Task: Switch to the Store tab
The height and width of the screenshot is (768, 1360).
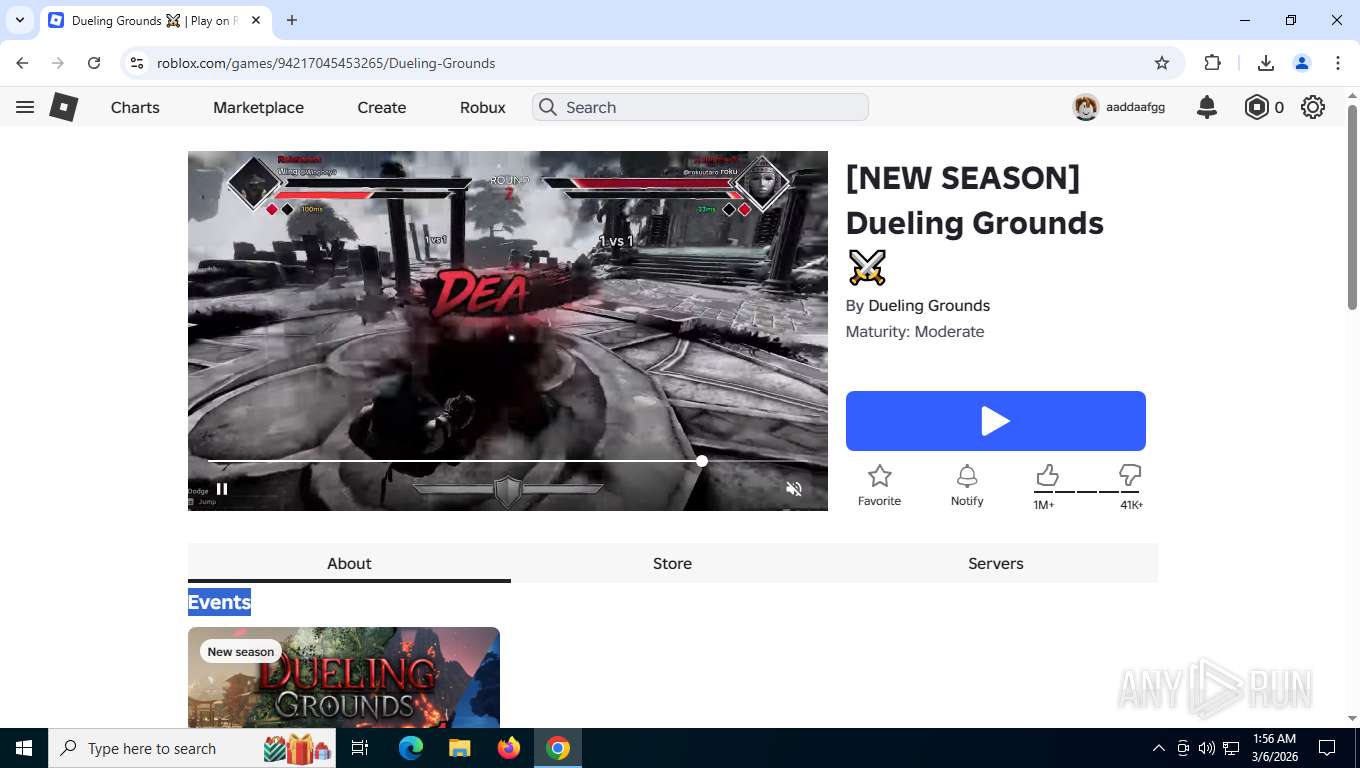Action: pyautogui.click(x=672, y=563)
